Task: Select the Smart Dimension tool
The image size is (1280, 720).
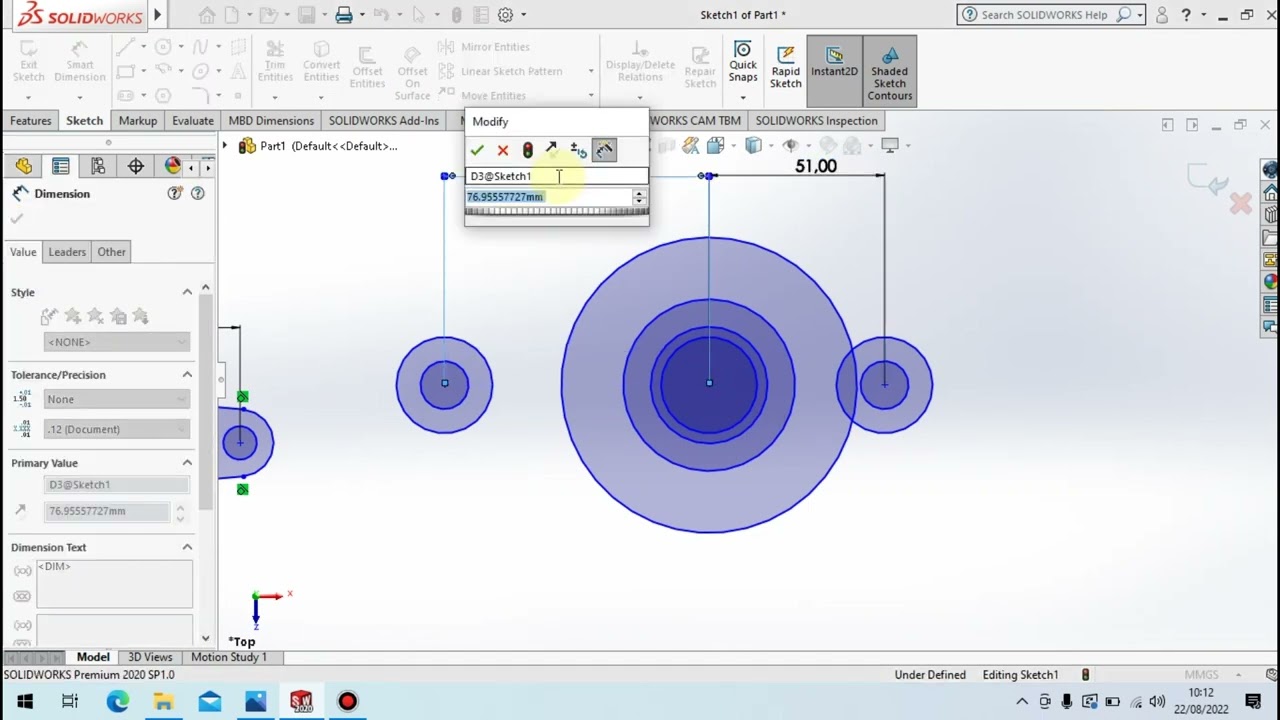Action: 80,64
